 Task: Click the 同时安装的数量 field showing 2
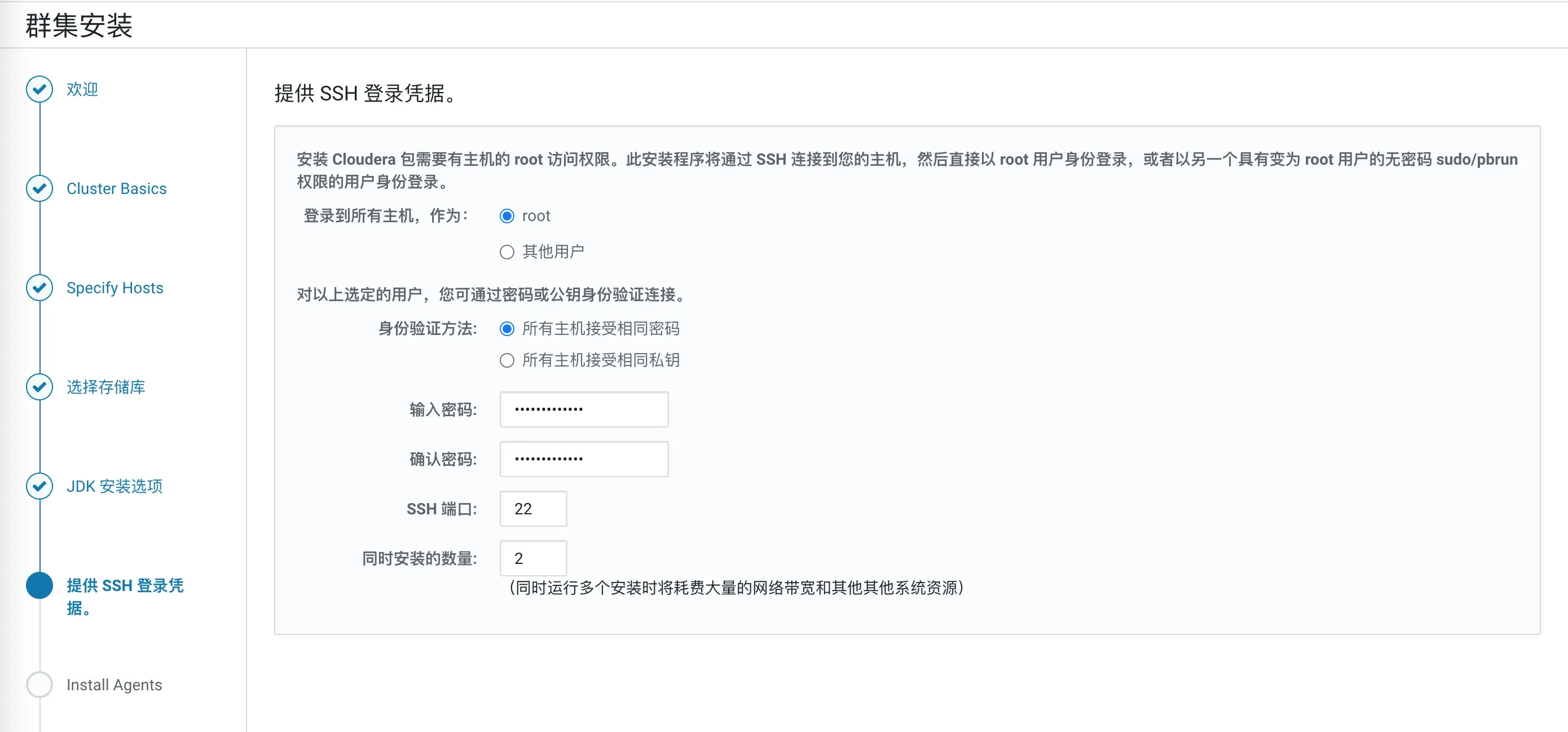(532, 558)
